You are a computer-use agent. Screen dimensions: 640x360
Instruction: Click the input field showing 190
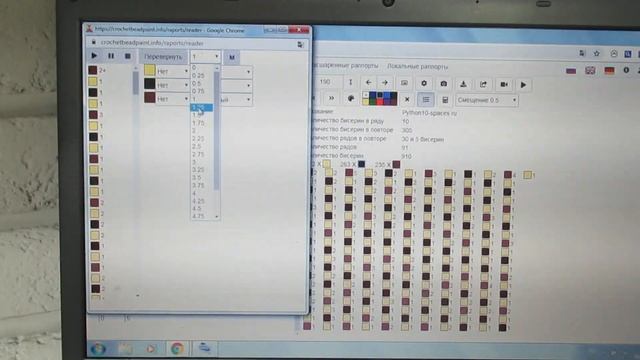point(327,82)
